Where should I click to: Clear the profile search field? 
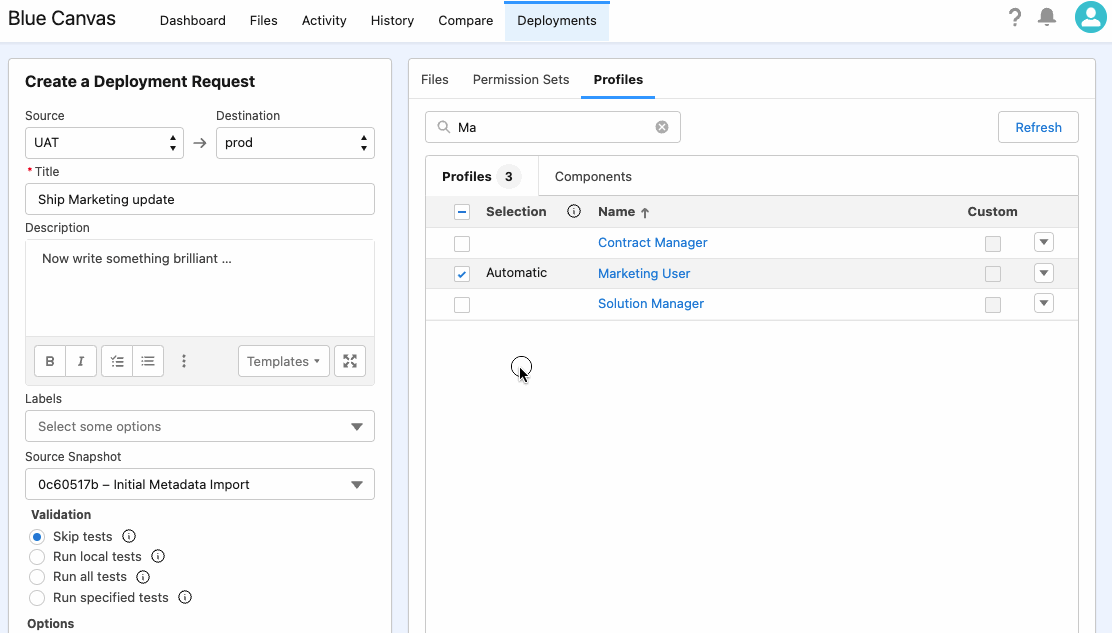662,127
